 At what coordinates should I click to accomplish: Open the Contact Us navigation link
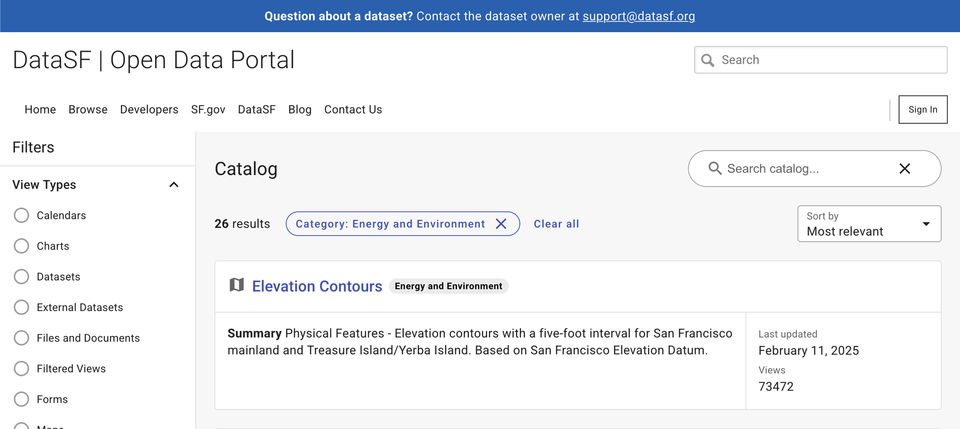click(353, 110)
